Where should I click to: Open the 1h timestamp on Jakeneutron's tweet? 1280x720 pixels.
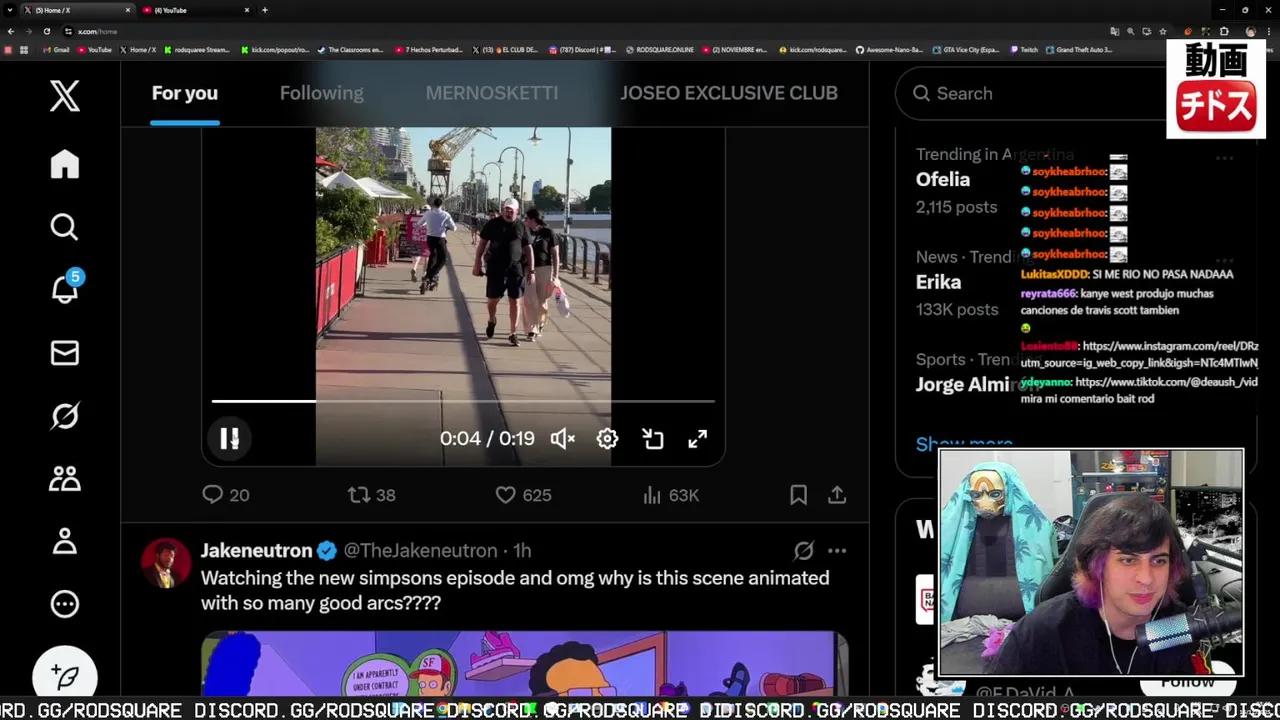[522, 551]
